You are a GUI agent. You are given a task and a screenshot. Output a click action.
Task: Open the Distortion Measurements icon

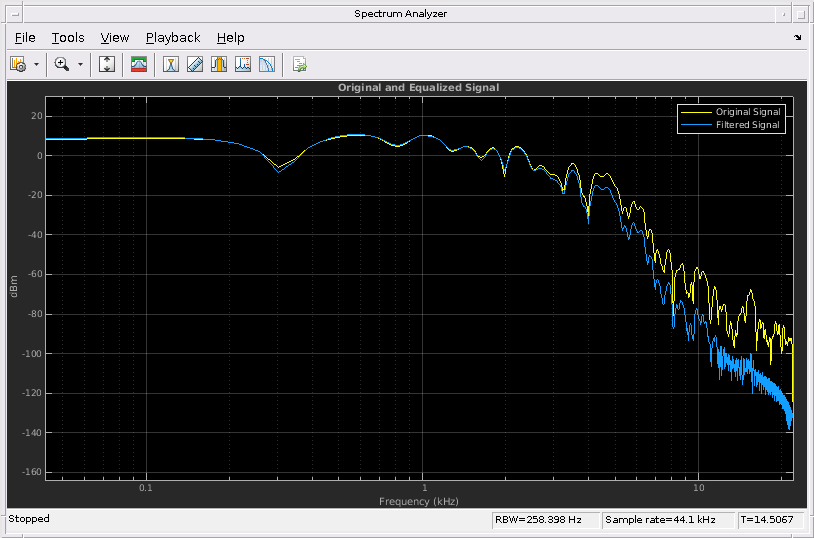(x=242, y=64)
